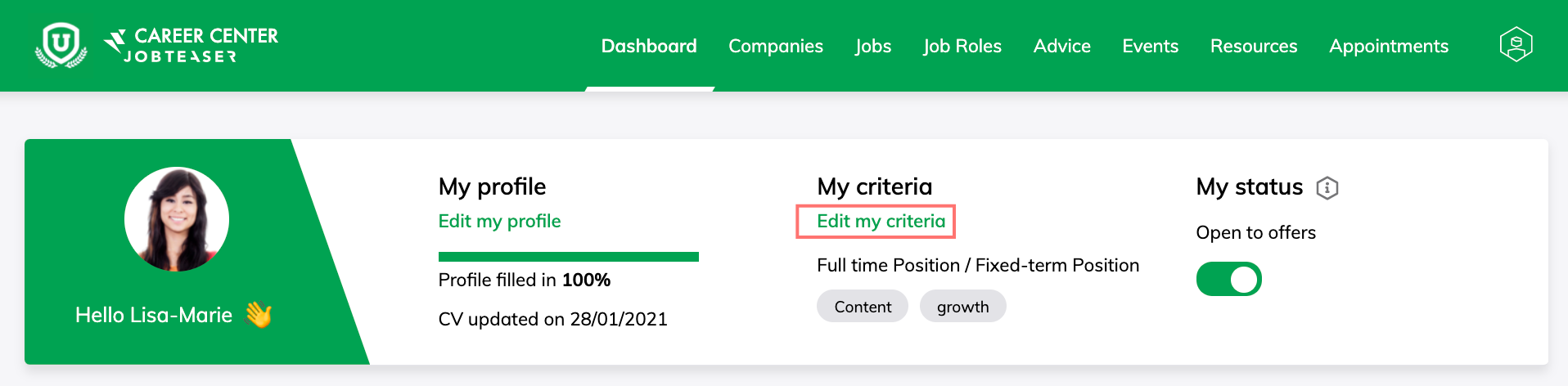Click Edit my profile link
1568x386 pixels.
[499, 221]
